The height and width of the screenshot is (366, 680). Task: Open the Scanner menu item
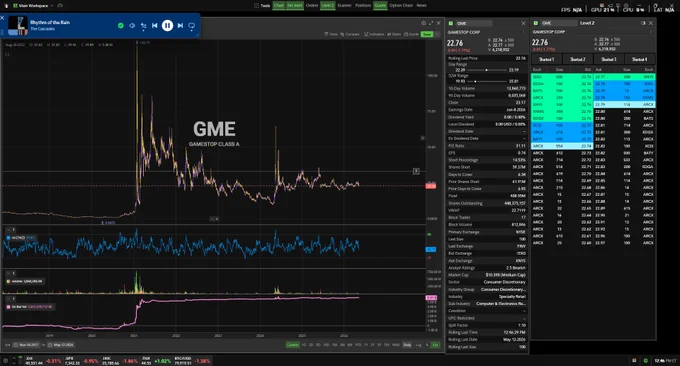point(344,6)
